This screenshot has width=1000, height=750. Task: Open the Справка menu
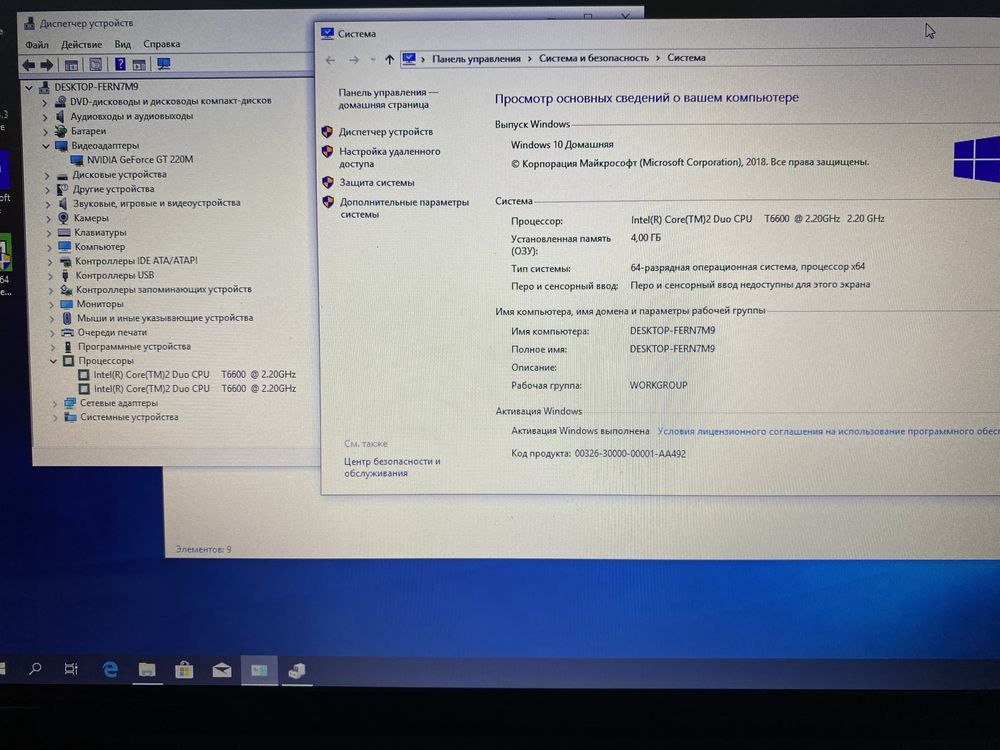[161, 44]
